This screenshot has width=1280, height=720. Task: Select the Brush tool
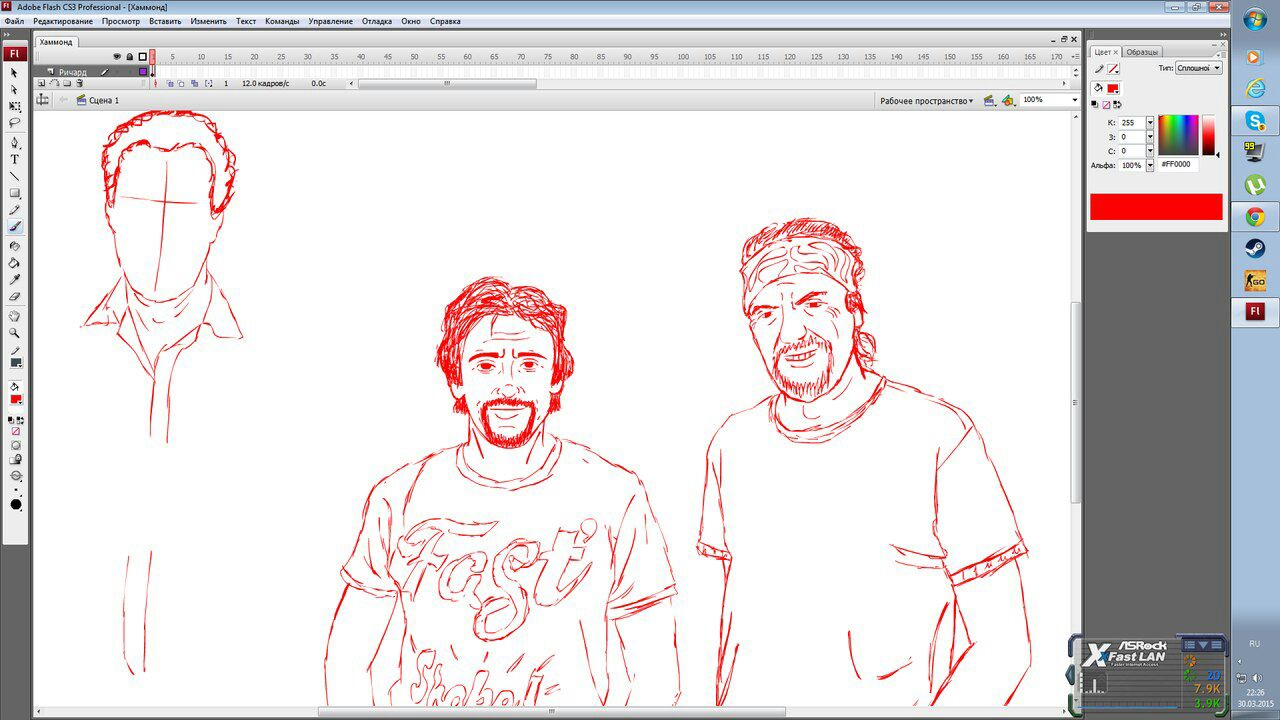[x=15, y=227]
